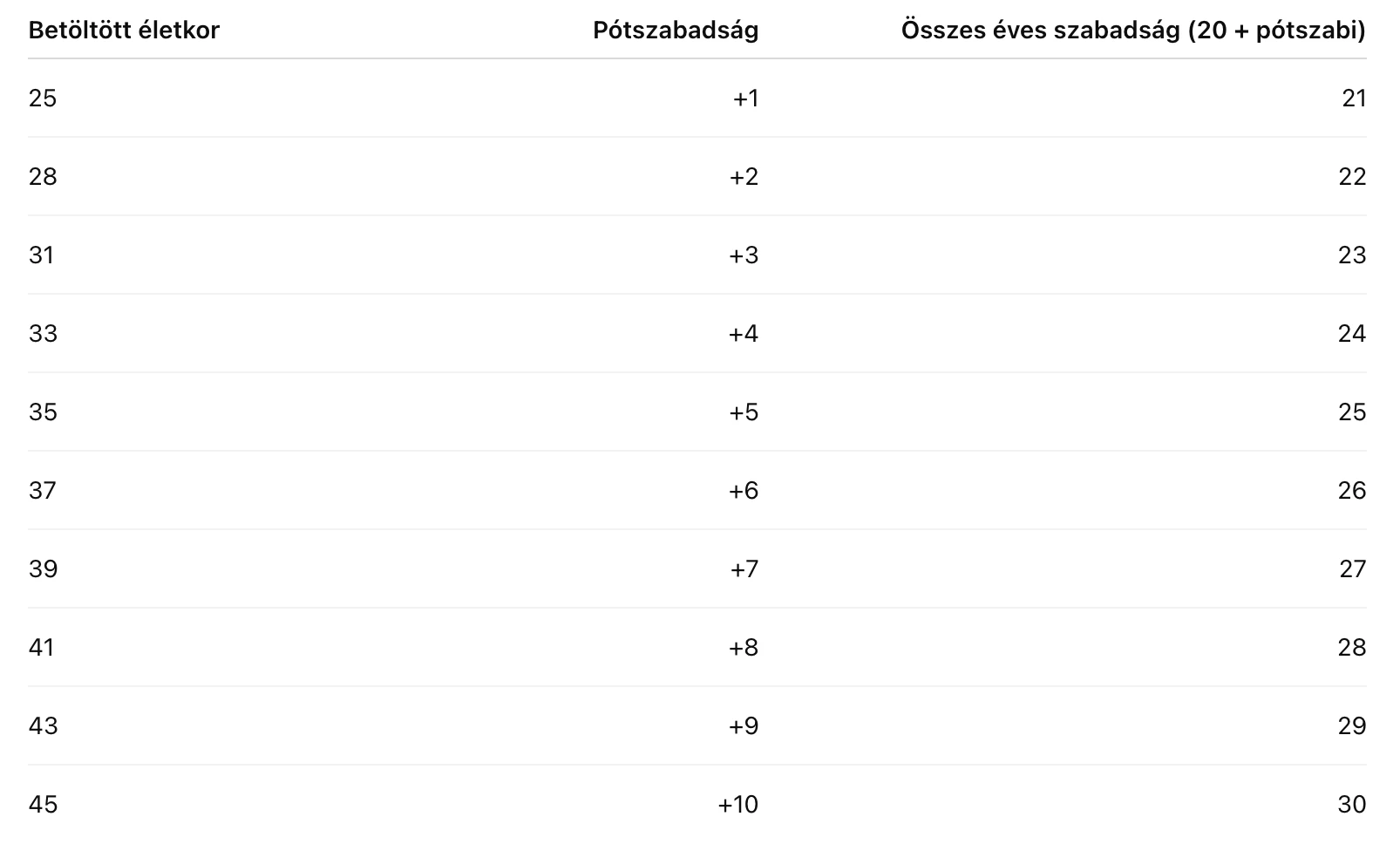Select the age 28 cell
Screen dimensions: 1400x844
point(43,177)
